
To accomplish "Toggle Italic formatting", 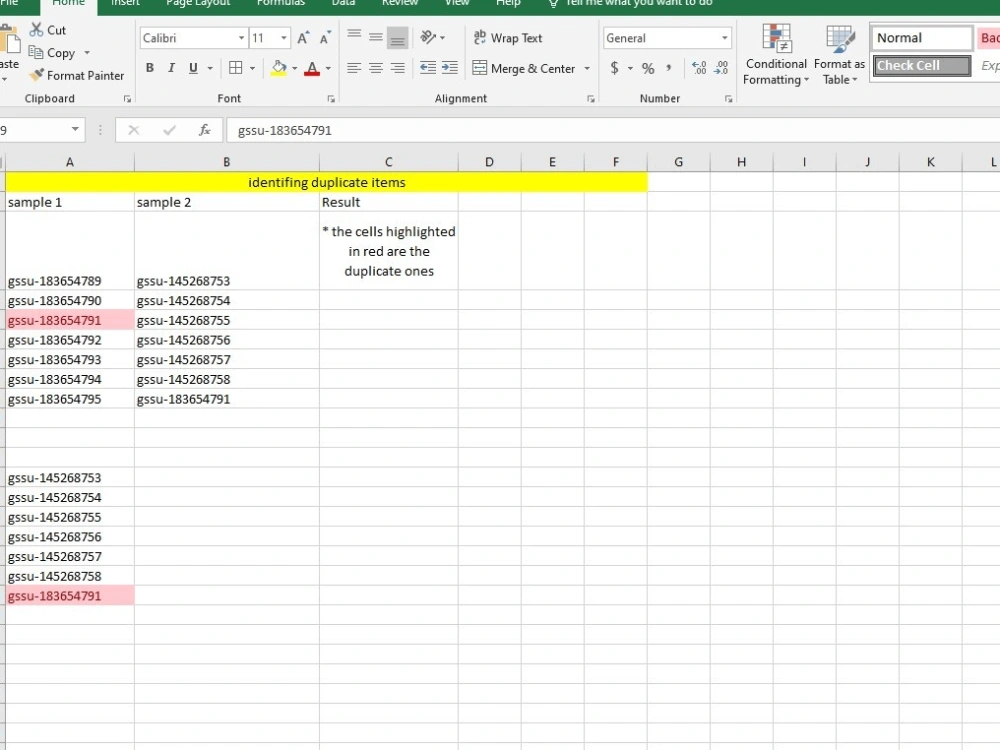I will click(171, 68).
